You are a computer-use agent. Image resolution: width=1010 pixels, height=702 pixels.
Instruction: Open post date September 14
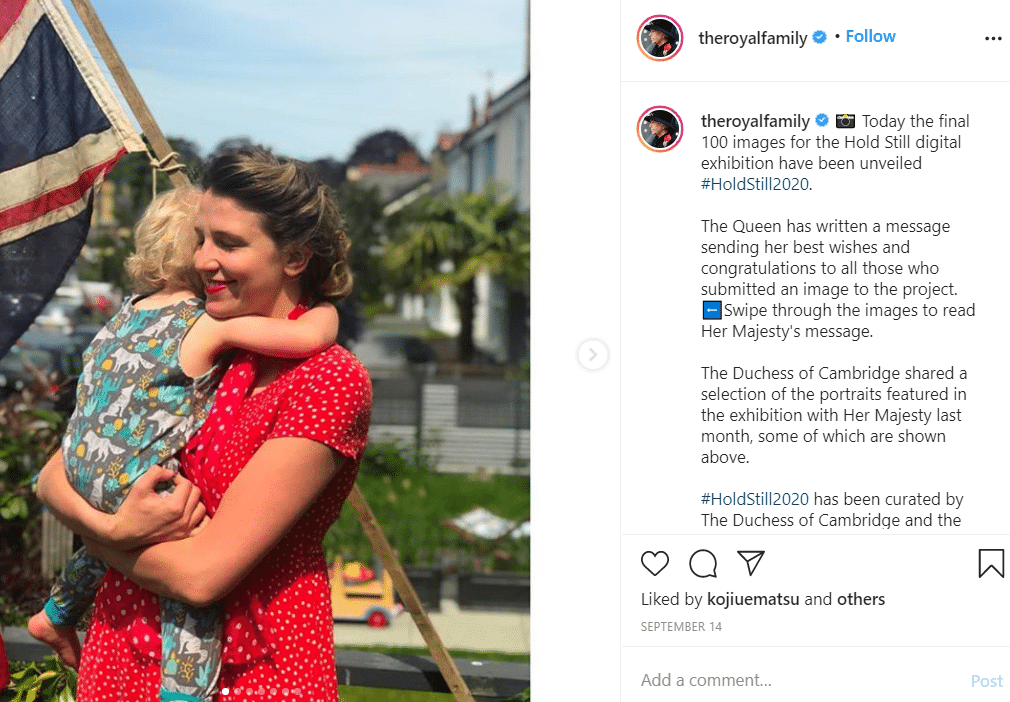[x=681, y=627]
